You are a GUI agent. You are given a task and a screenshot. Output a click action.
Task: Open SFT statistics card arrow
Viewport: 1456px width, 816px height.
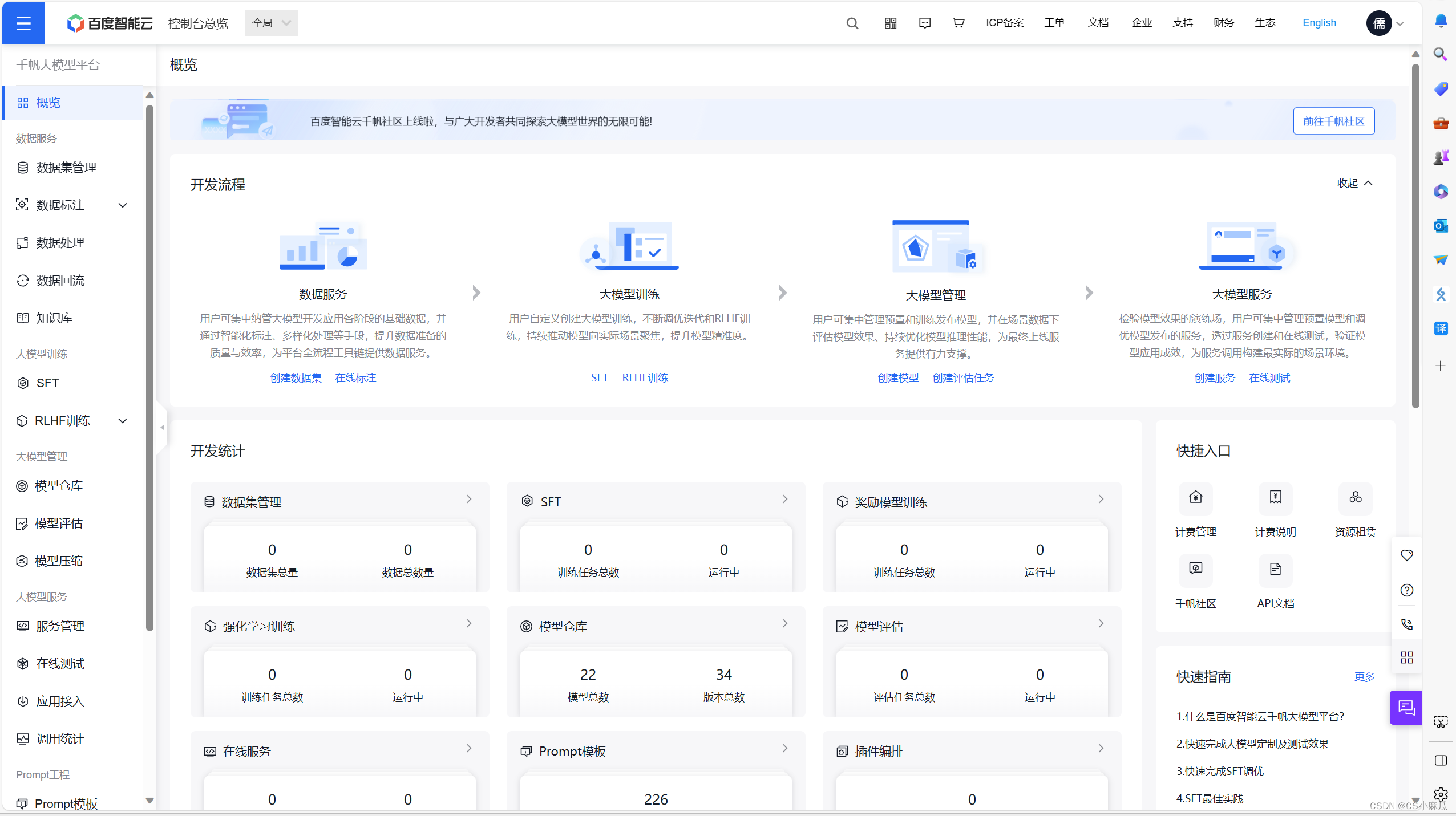pyautogui.click(x=785, y=499)
